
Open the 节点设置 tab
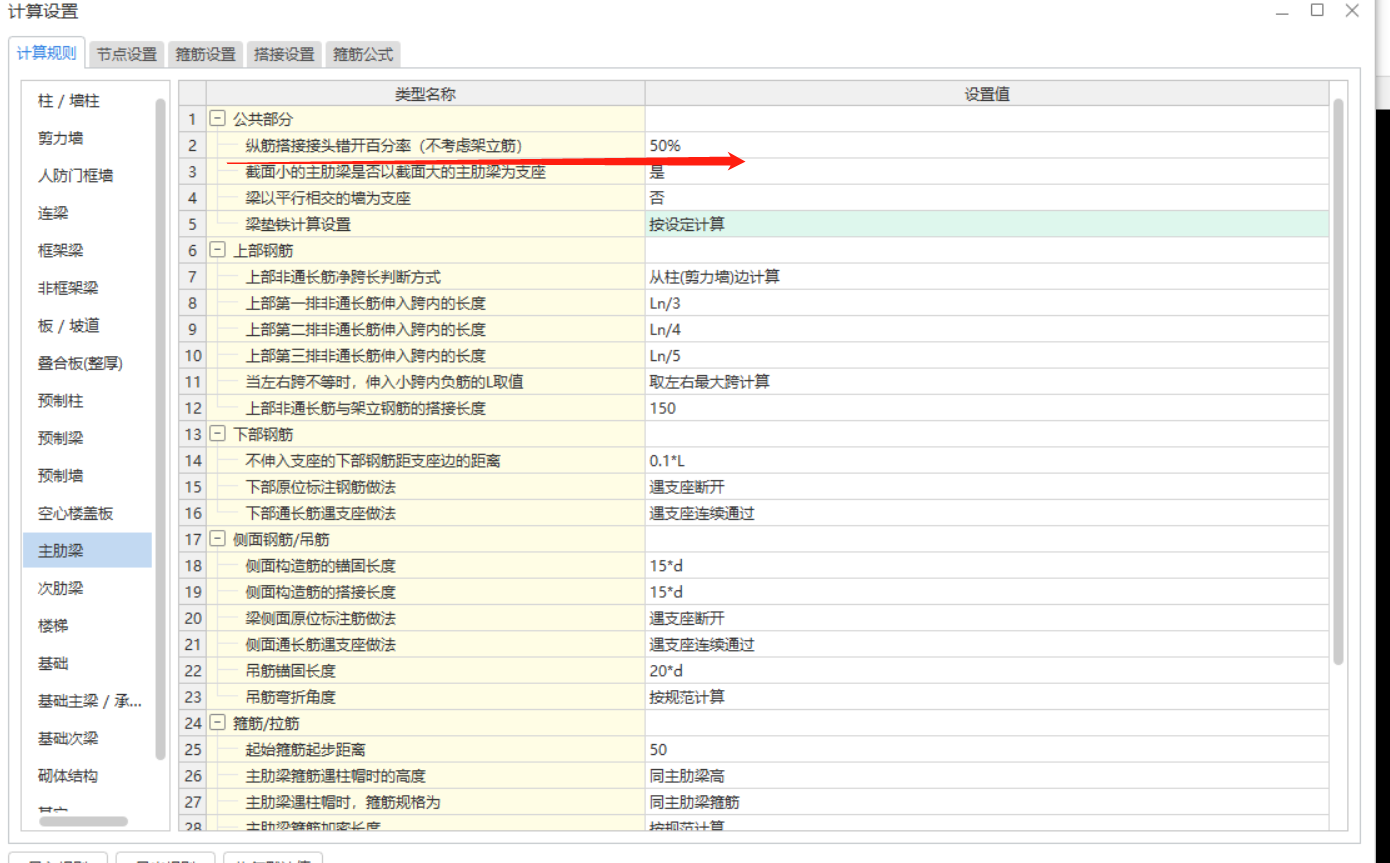[127, 54]
